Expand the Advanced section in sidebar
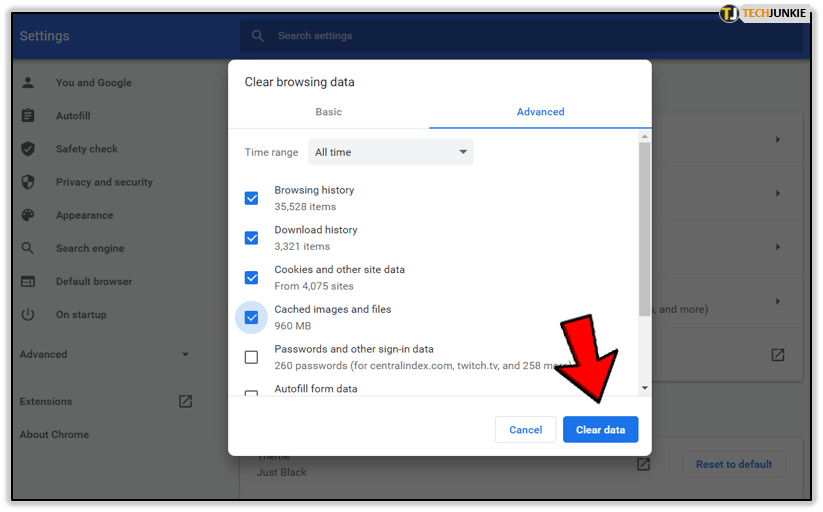The image size is (823, 512). [x=104, y=354]
